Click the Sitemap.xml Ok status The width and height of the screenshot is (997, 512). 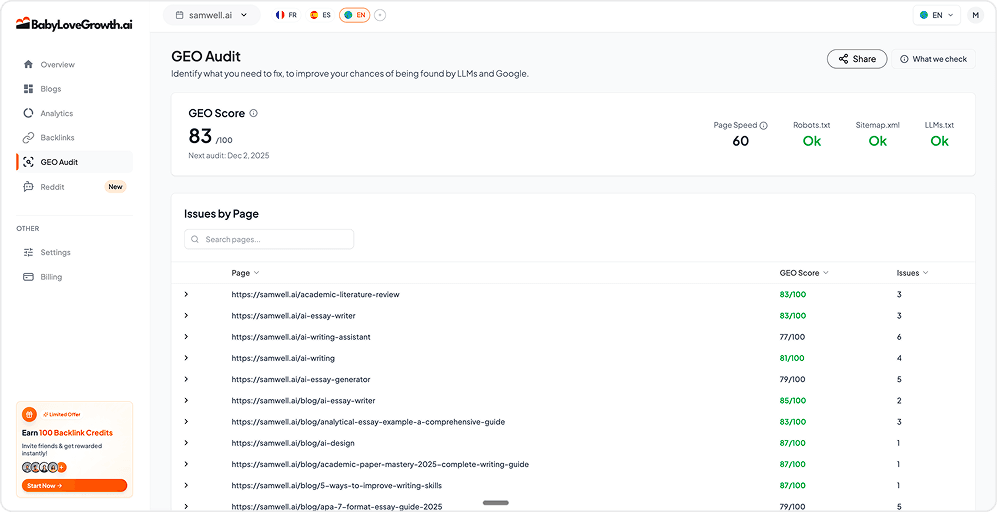[877, 141]
